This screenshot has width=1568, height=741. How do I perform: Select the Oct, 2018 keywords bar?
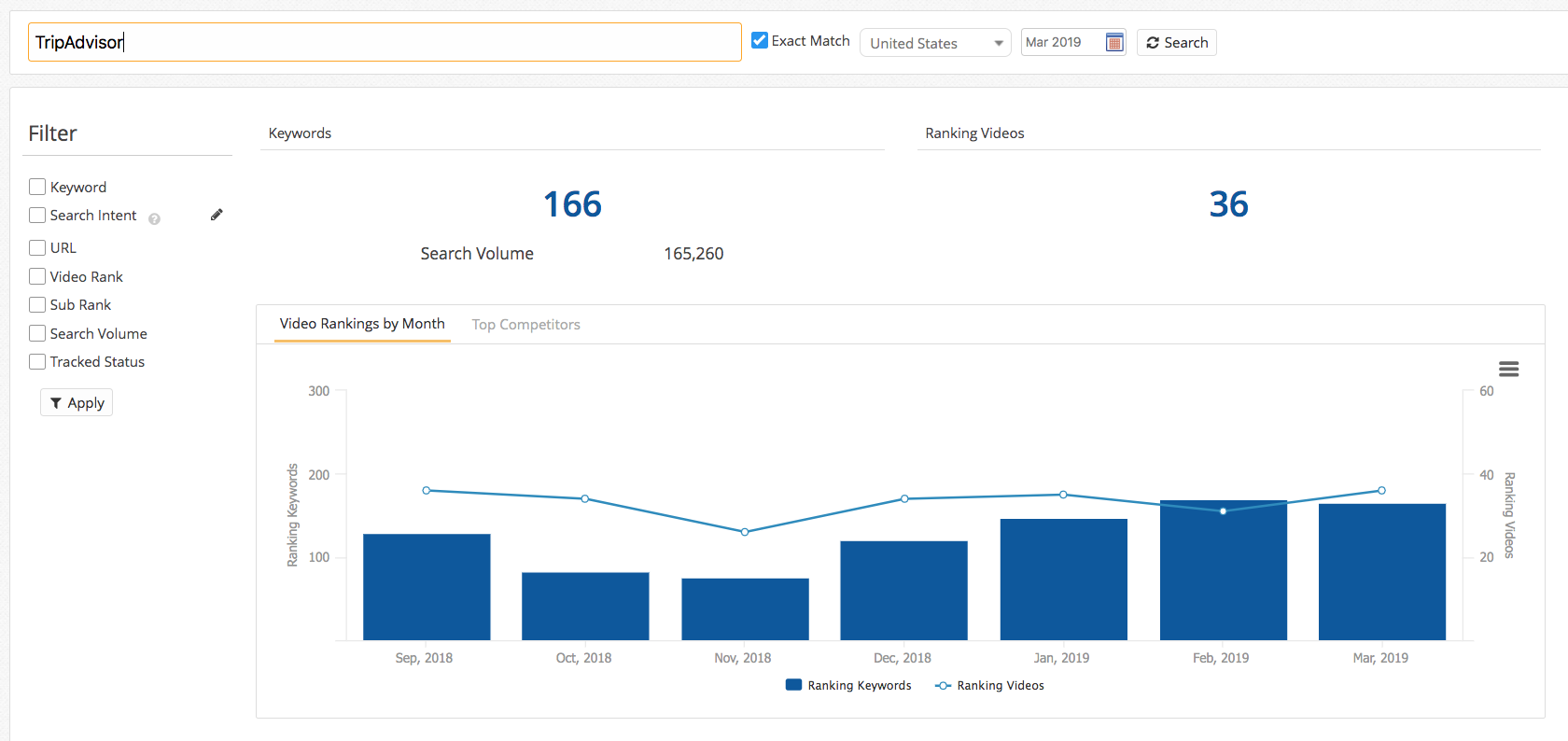pos(585,607)
